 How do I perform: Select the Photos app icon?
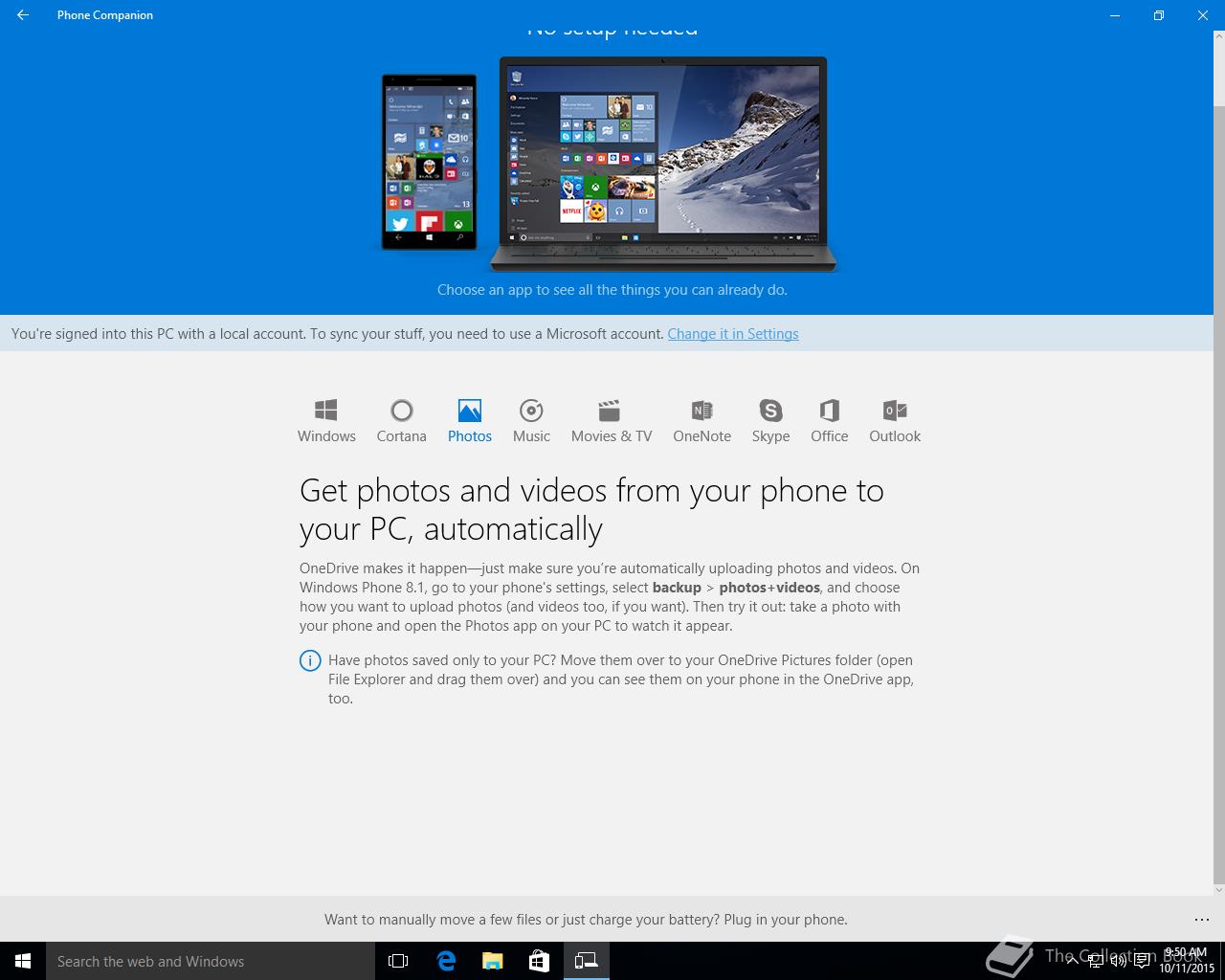tap(469, 411)
